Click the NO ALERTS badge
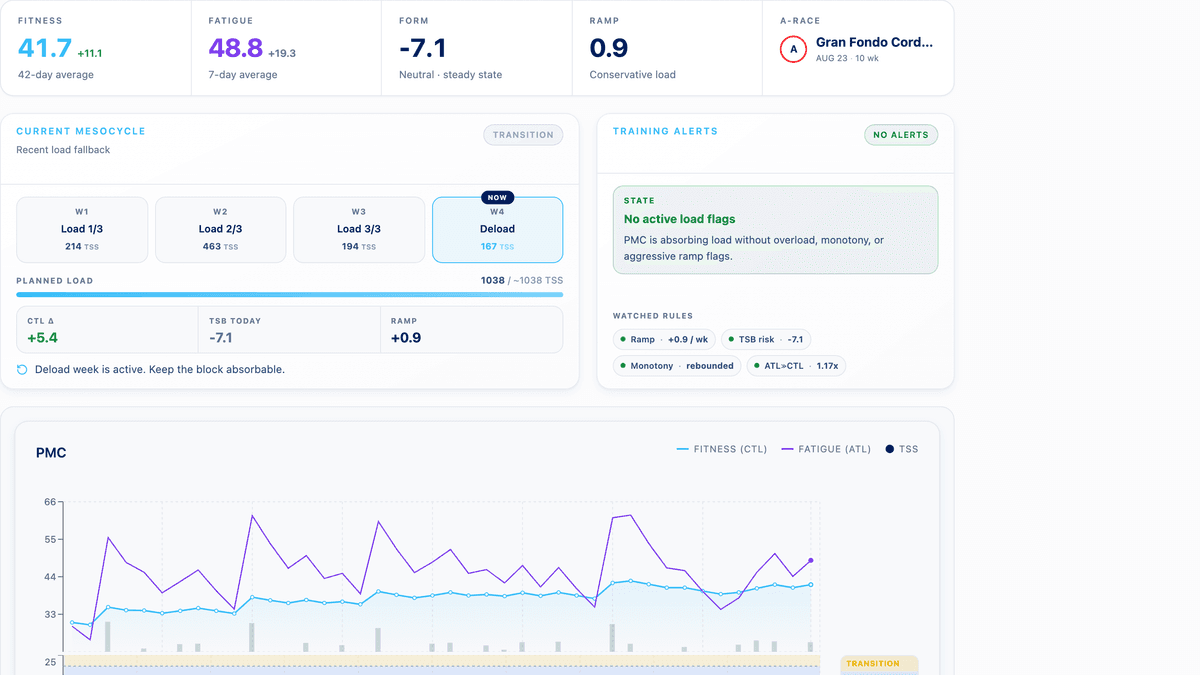 click(901, 135)
